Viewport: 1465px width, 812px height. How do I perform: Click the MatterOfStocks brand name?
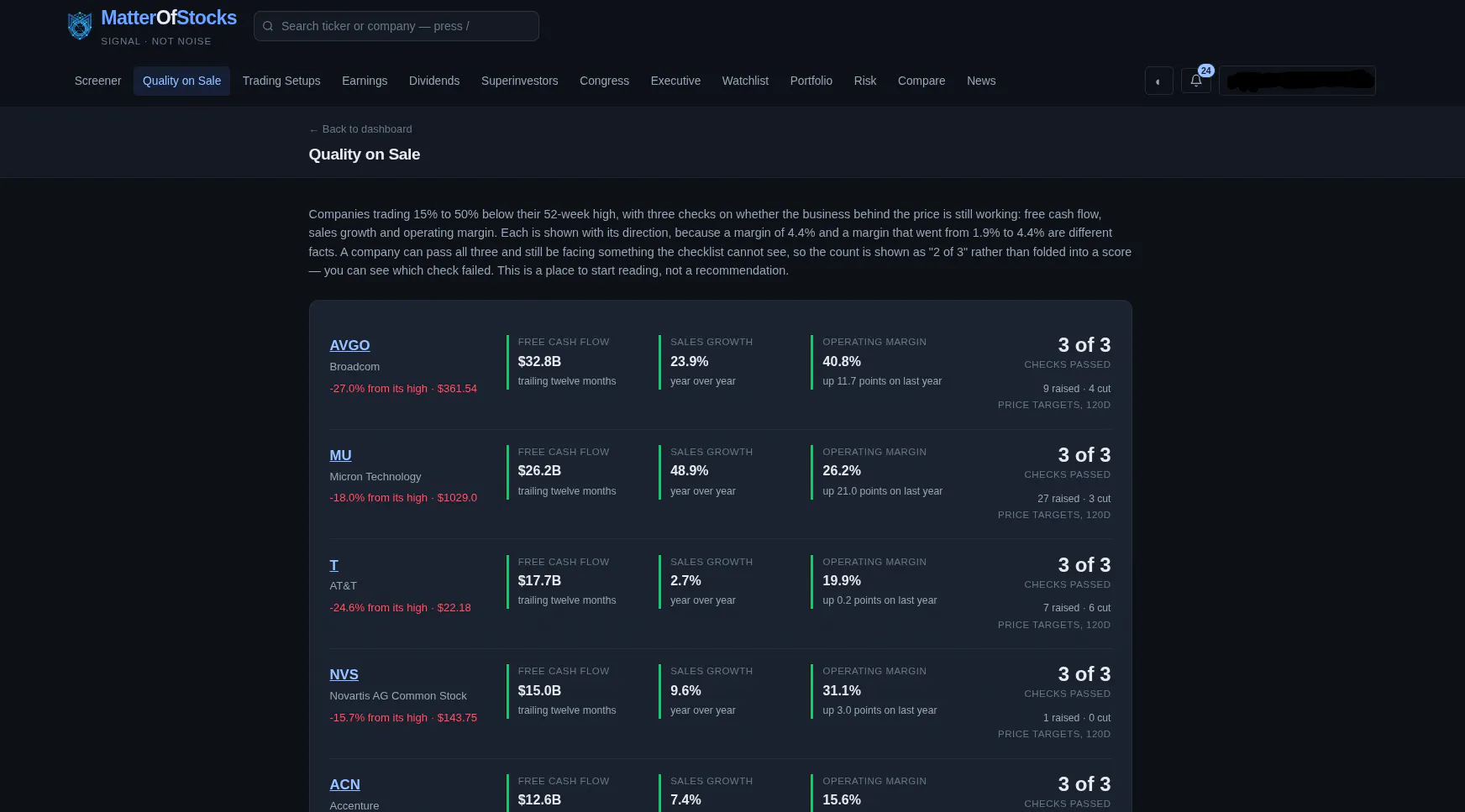click(169, 18)
